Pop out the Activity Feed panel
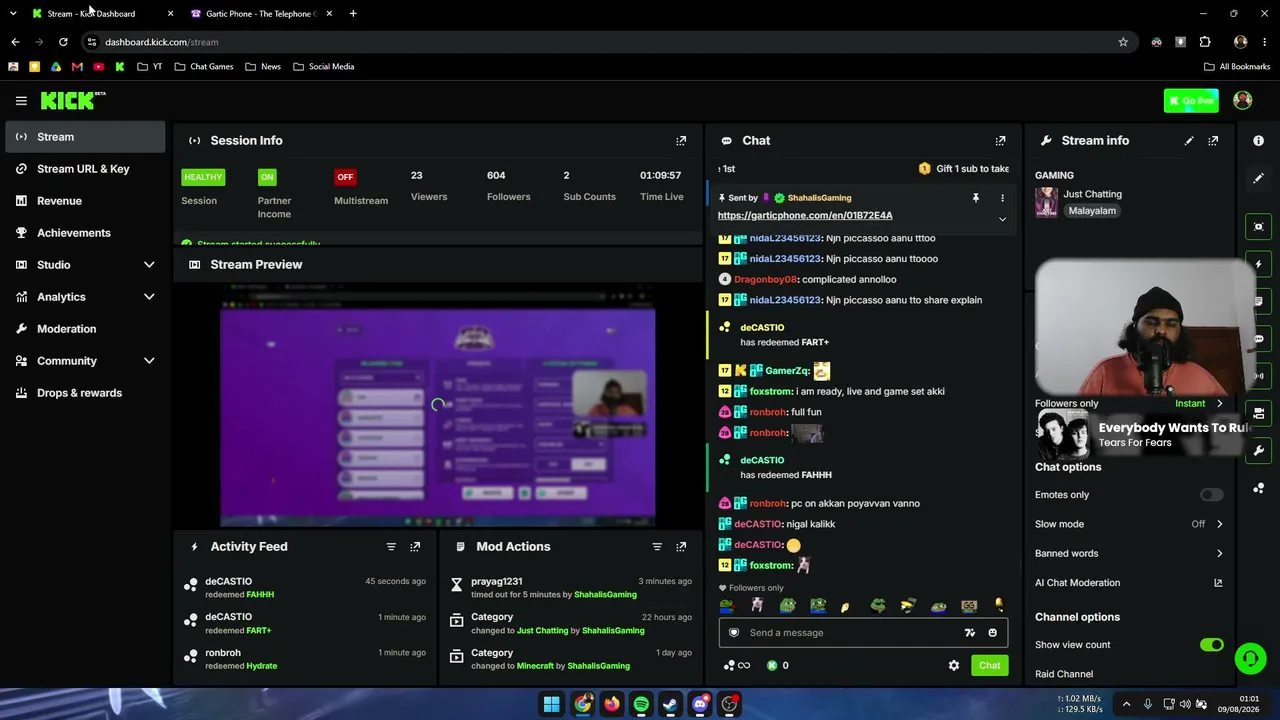This screenshot has width=1280, height=720. 415,547
